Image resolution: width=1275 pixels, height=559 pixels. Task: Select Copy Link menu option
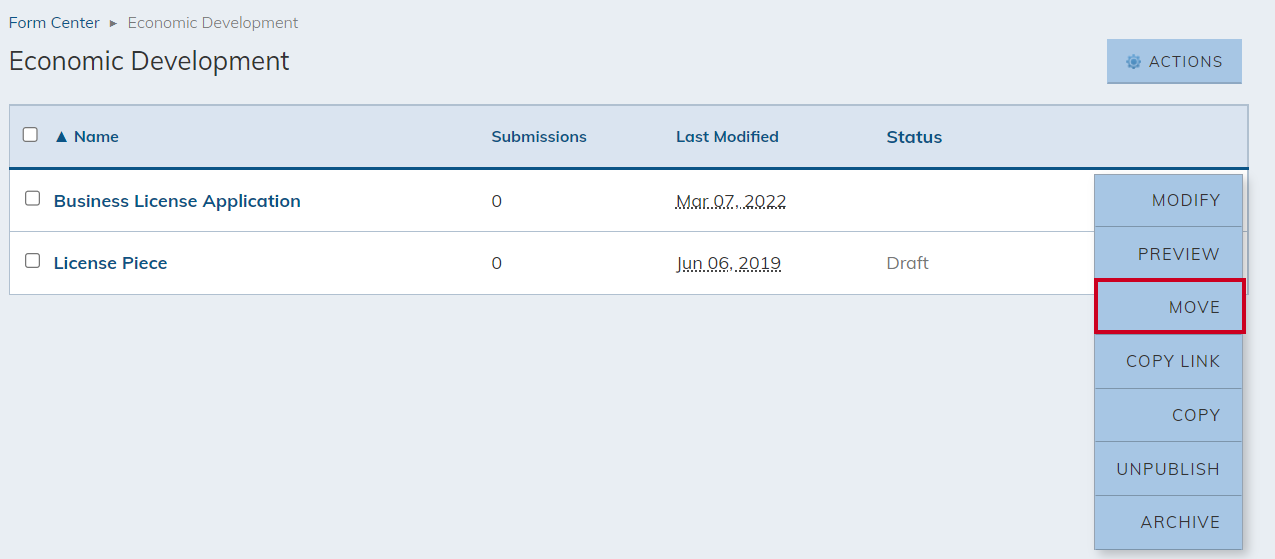pyautogui.click(x=1169, y=361)
